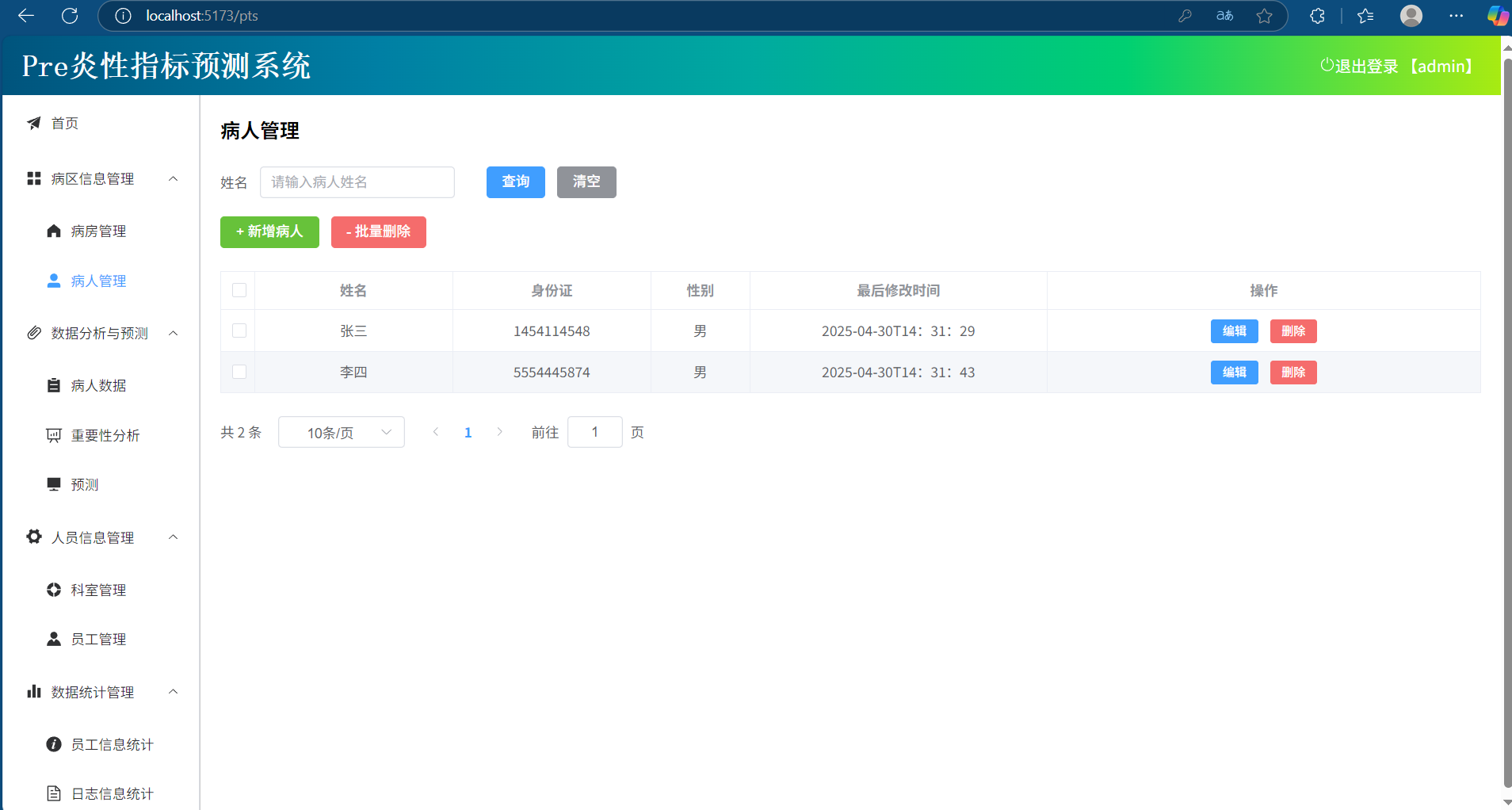Image resolution: width=1512 pixels, height=810 pixels.
Task: Click the 请输入病人姓名 name input field
Action: pyautogui.click(x=357, y=182)
